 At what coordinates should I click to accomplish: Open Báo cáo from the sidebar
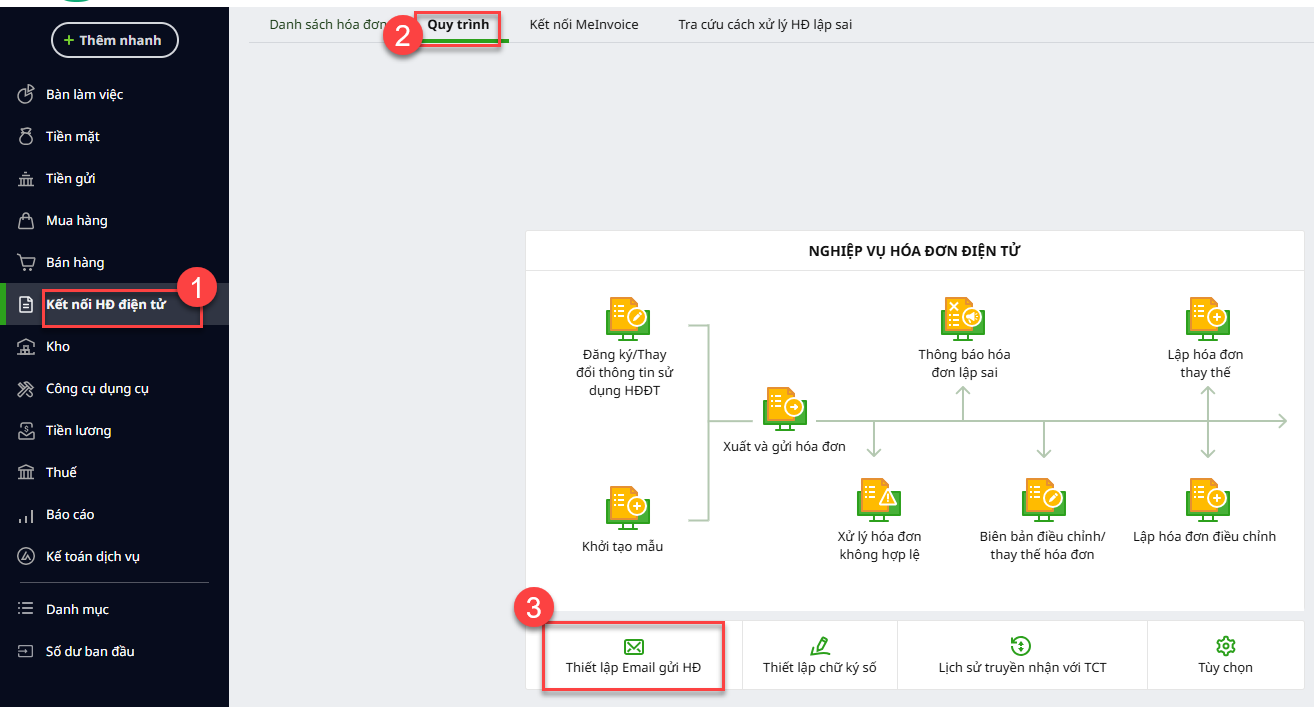tap(69, 515)
